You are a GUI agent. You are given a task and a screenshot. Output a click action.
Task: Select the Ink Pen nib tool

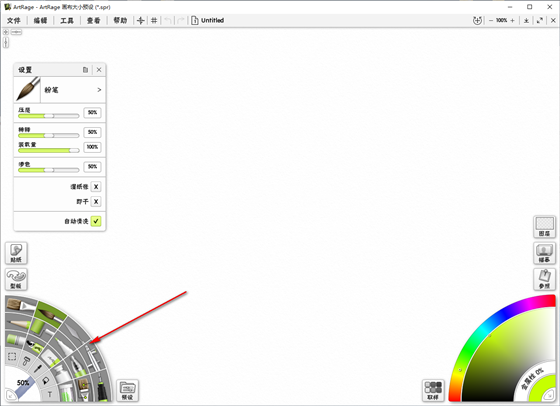tap(77, 367)
